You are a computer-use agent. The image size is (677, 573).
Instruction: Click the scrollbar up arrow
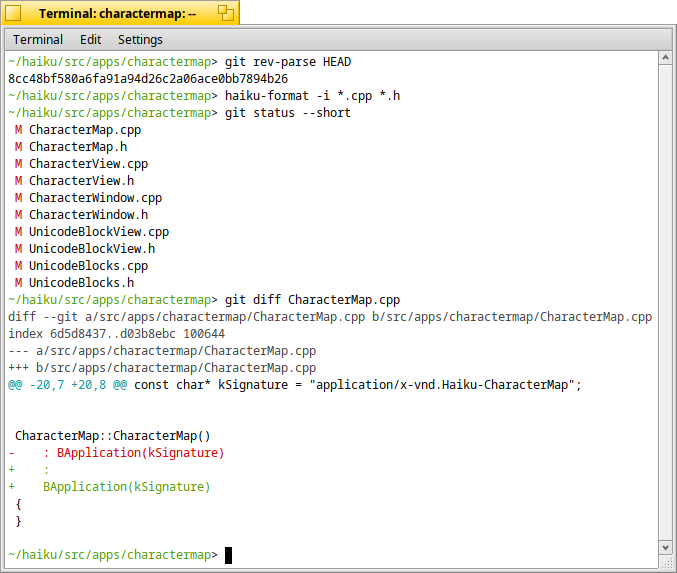click(666, 60)
